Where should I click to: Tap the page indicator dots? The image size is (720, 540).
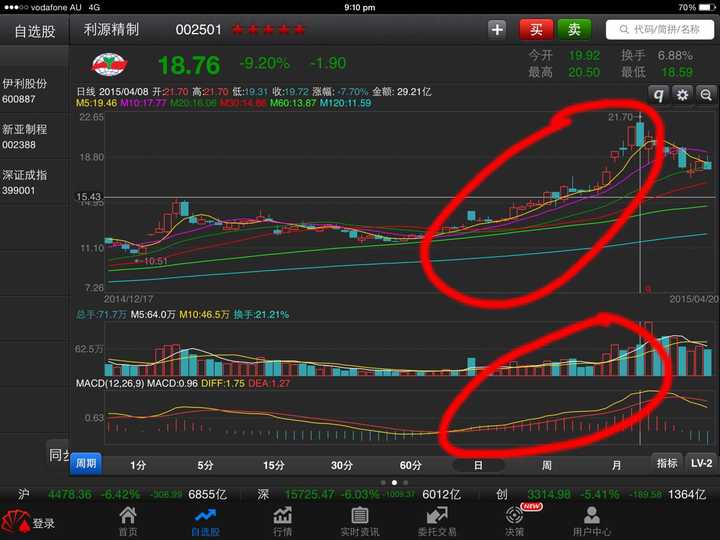(394, 483)
